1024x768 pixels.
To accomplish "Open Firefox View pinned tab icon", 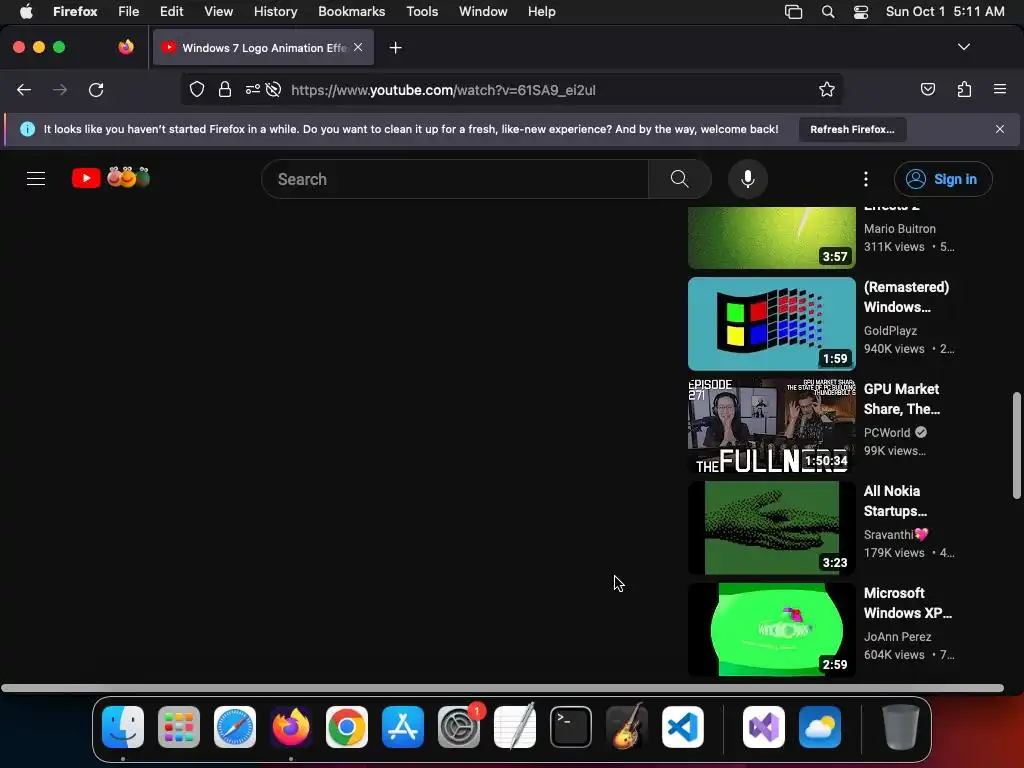I will point(126,47).
